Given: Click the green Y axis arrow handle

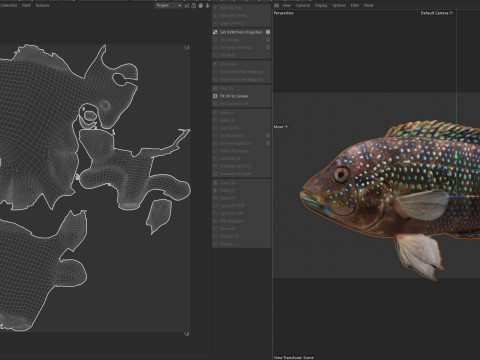Looking at the screenshot, I should (x=456, y=155).
